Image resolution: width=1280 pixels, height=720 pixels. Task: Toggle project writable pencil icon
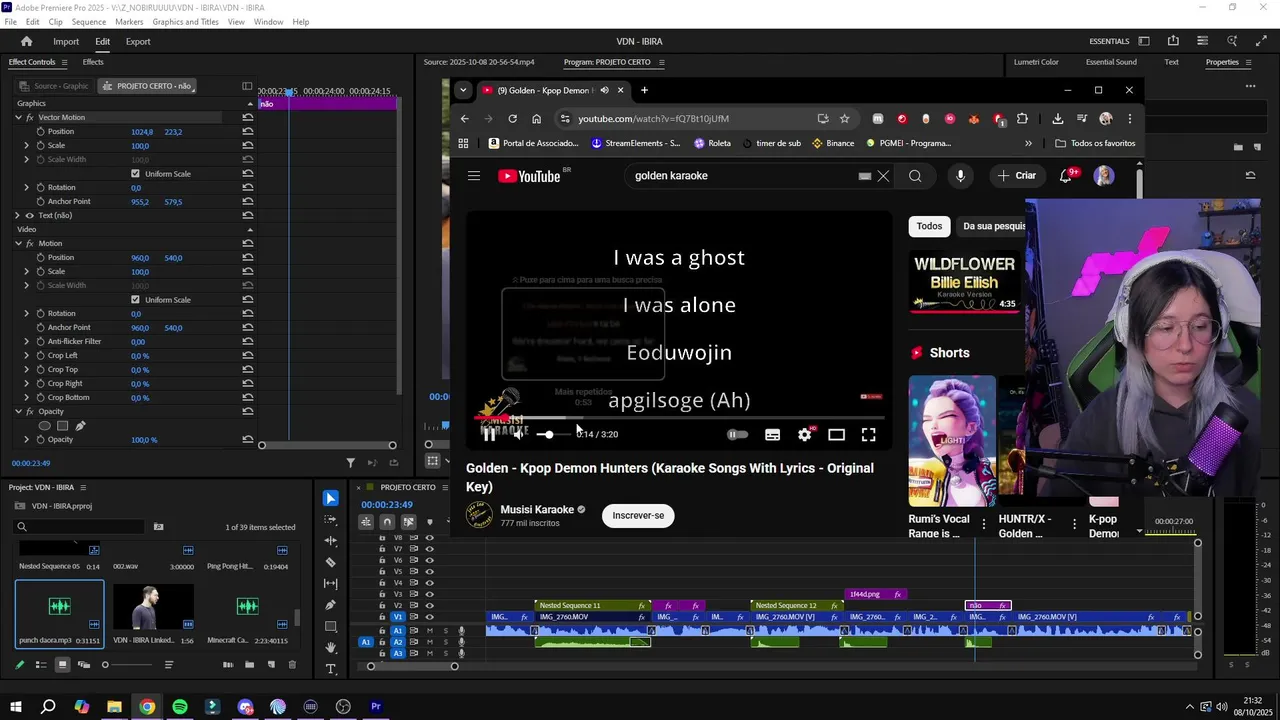point(19,665)
